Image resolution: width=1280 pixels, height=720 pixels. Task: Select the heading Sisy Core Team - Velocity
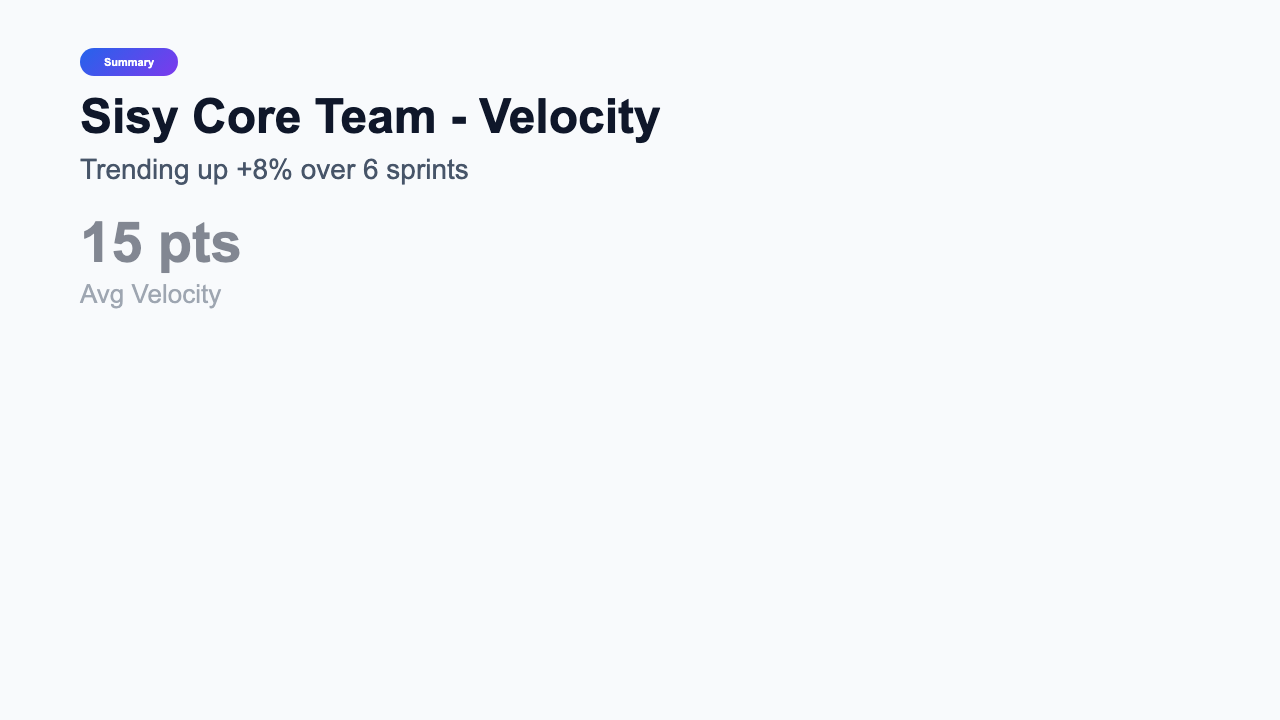pos(370,116)
